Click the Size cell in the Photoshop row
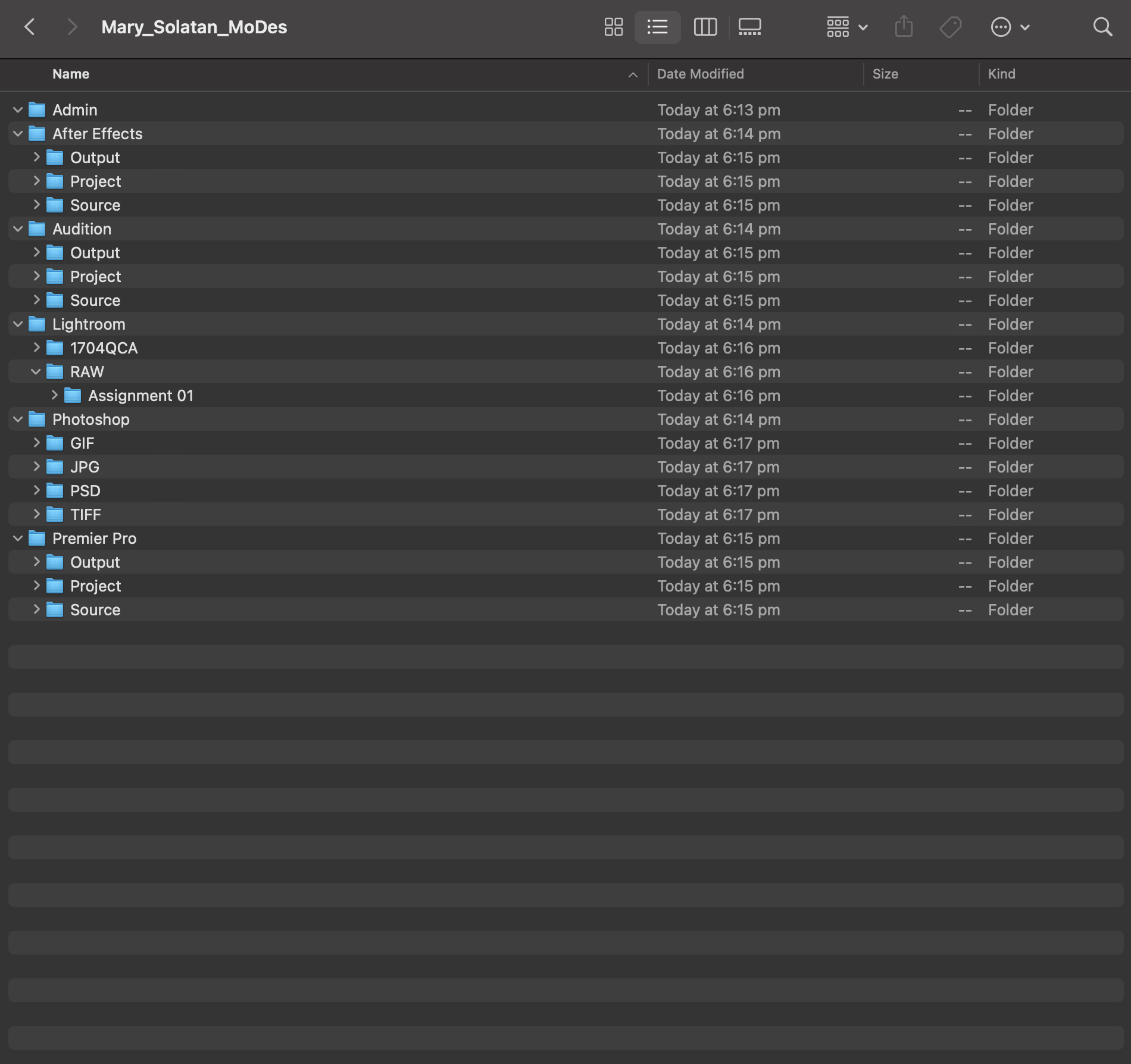The height and width of the screenshot is (1064, 1131). [x=965, y=420]
